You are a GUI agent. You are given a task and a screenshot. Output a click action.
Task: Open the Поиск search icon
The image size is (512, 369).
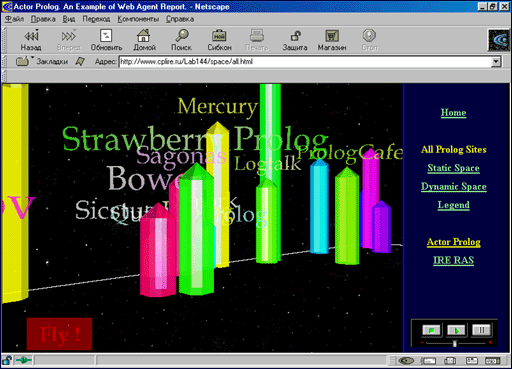(x=181, y=40)
